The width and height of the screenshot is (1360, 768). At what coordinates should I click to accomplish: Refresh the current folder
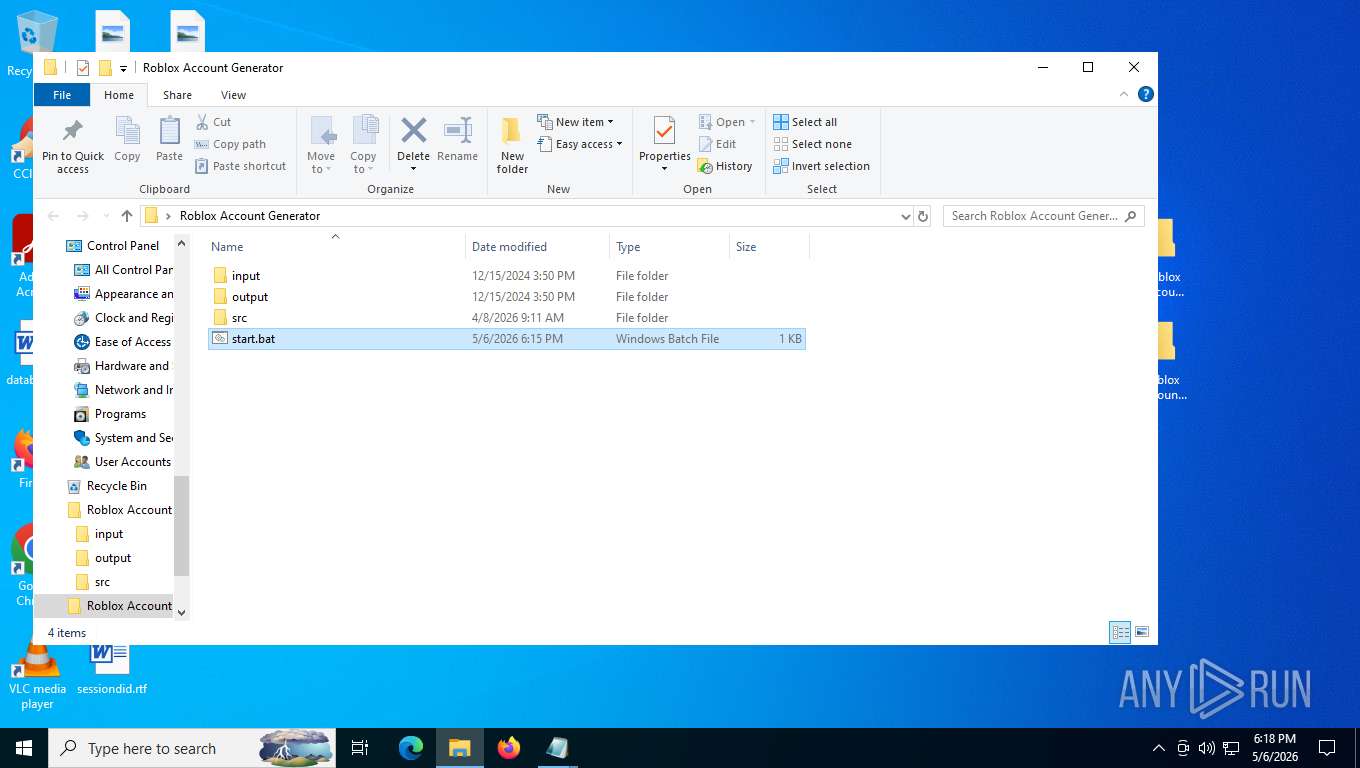923,216
